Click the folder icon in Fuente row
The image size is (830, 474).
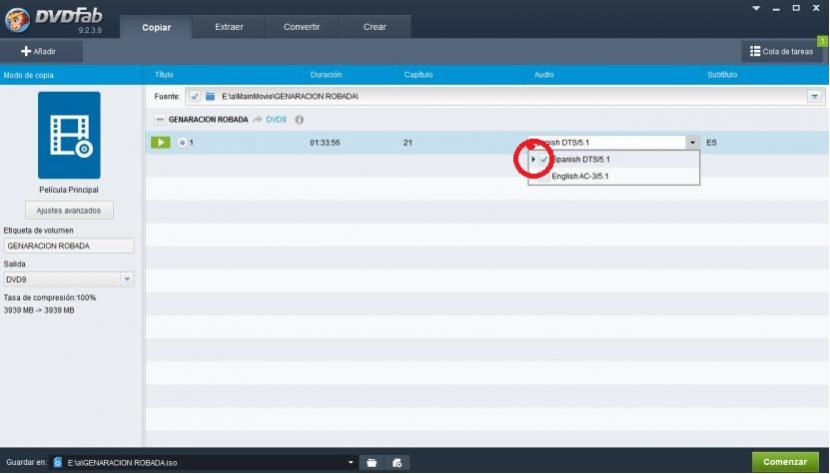(210, 96)
